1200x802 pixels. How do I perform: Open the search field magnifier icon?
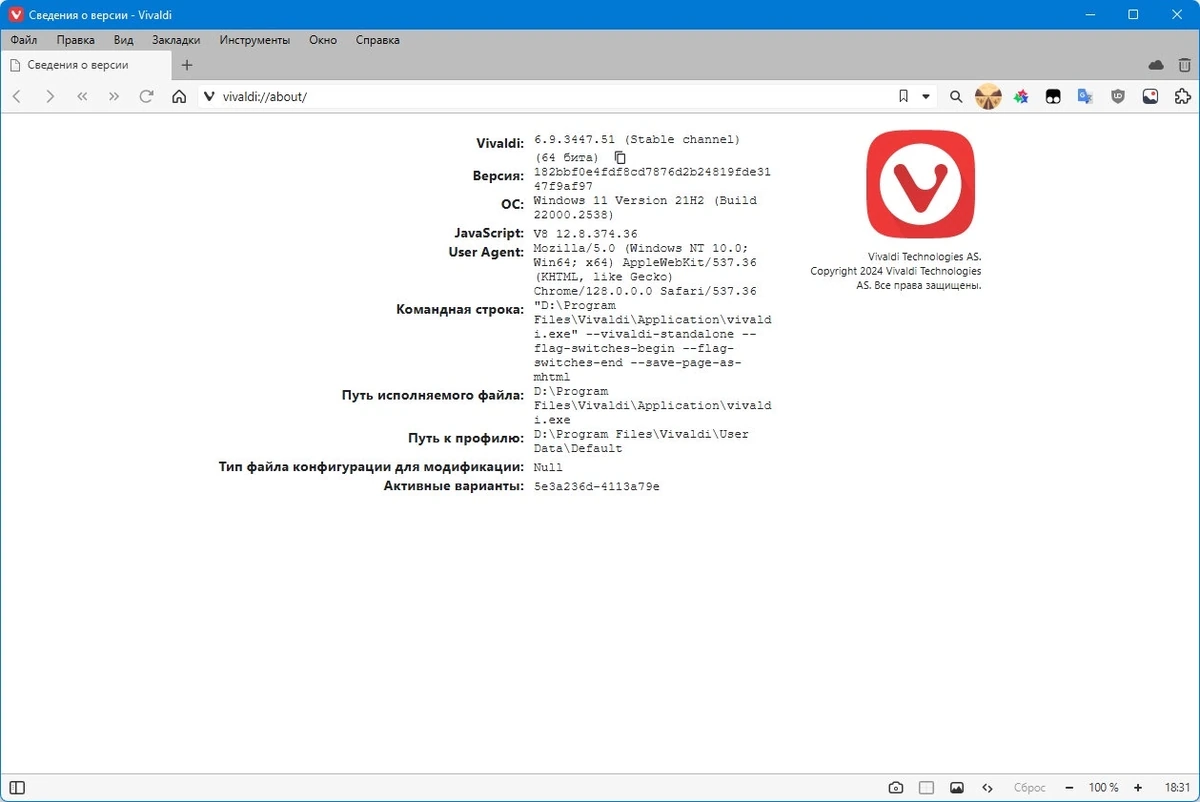click(956, 97)
